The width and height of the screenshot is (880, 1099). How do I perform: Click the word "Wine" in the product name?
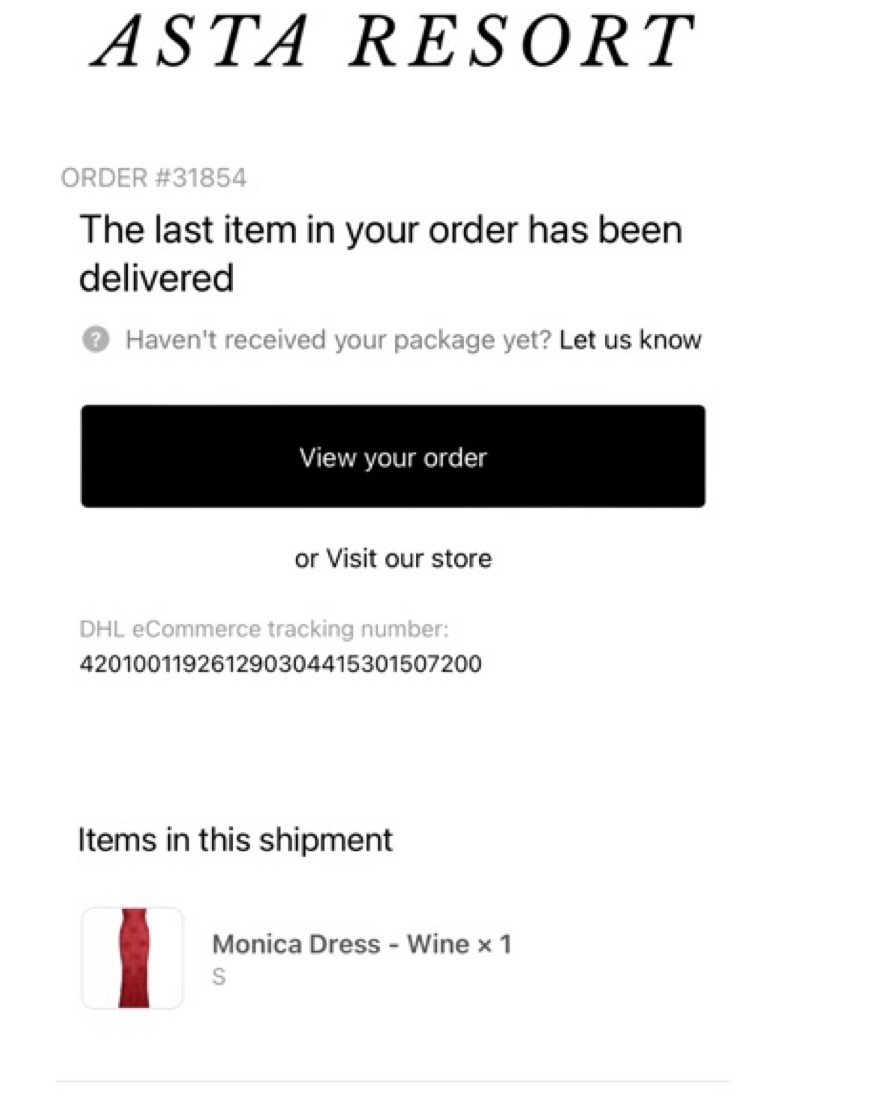click(x=437, y=944)
